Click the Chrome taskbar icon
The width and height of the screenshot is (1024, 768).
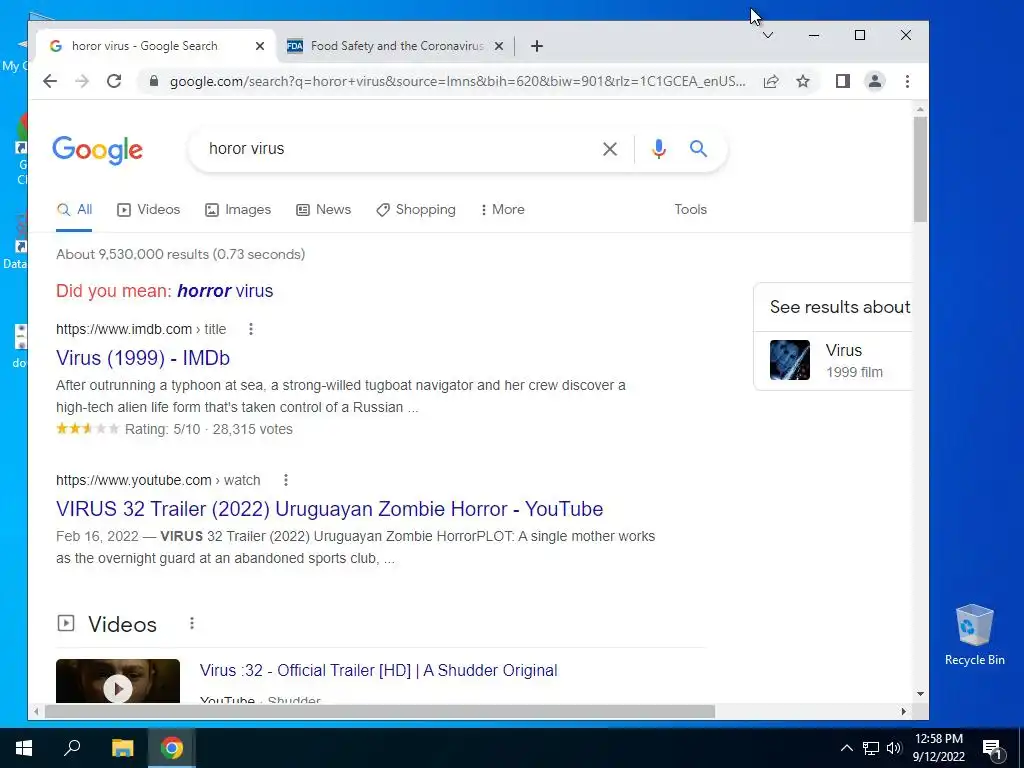click(172, 748)
